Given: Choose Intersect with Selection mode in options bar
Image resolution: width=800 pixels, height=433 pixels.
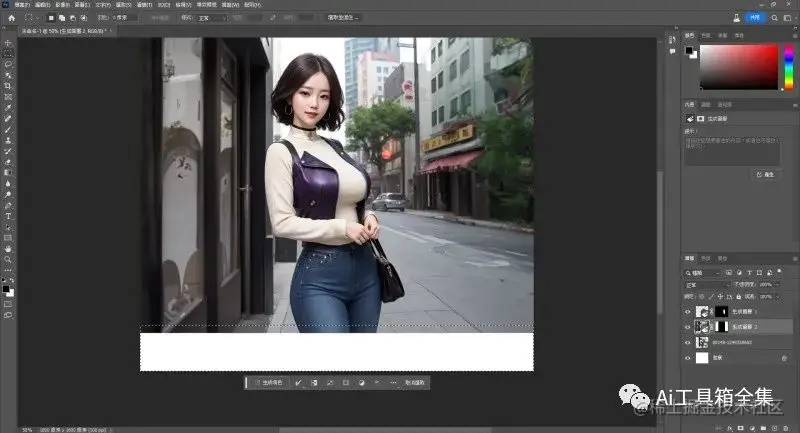Looking at the screenshot, I should pos(84,18).
